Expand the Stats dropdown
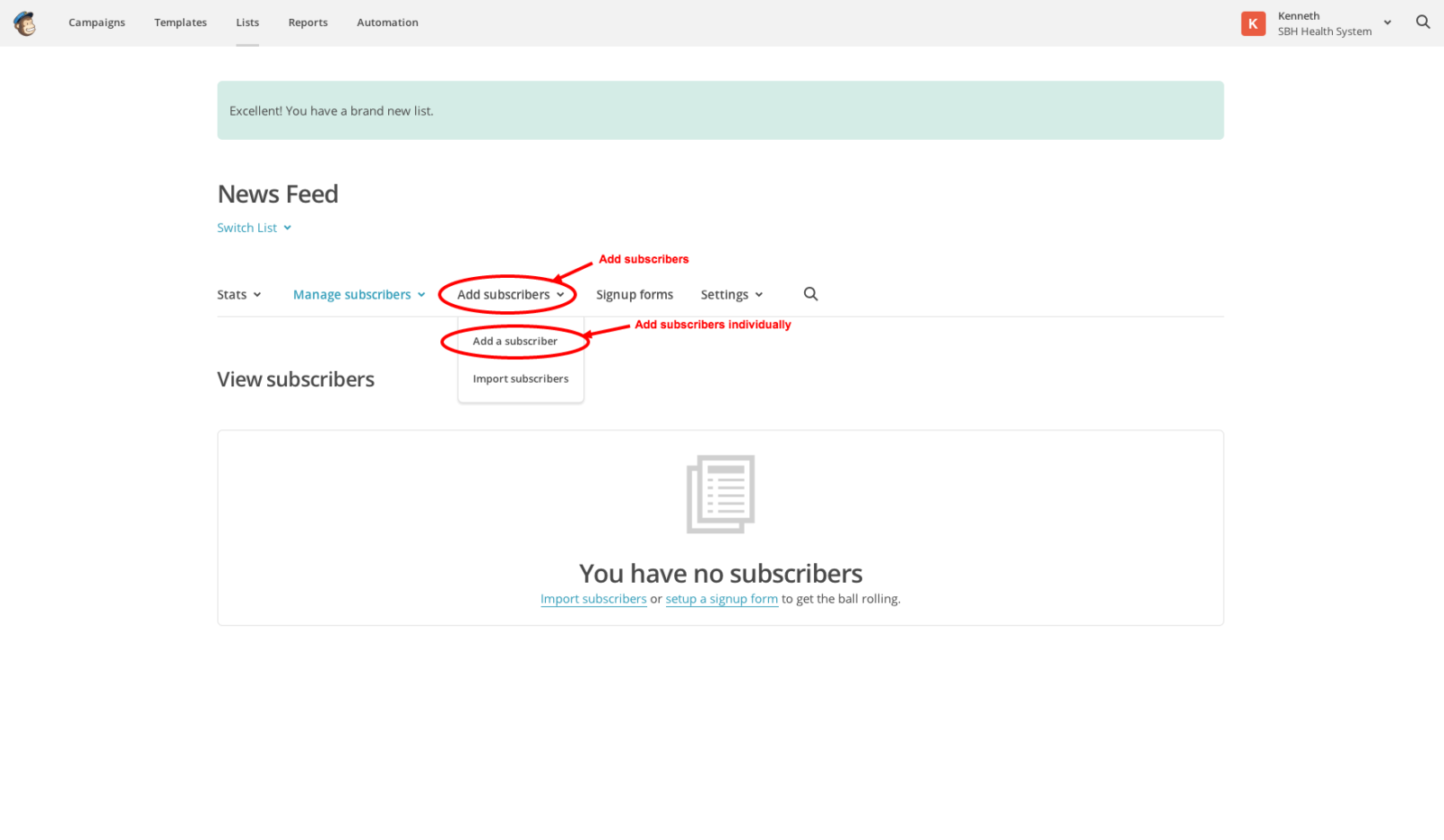The width and height of the screenshot is (1444, 840). [239, 295]
